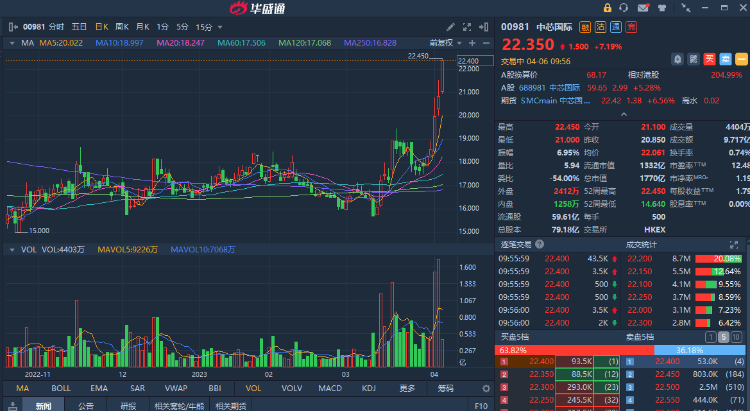The width and height of the screenshot is (750, 411).
Task: Switch to 周K weekly chart
Action: tap(122, 27)
